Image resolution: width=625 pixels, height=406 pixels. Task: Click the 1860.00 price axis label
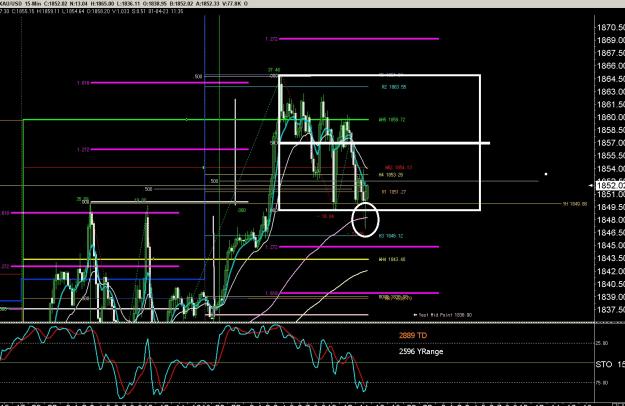point(611,117)
